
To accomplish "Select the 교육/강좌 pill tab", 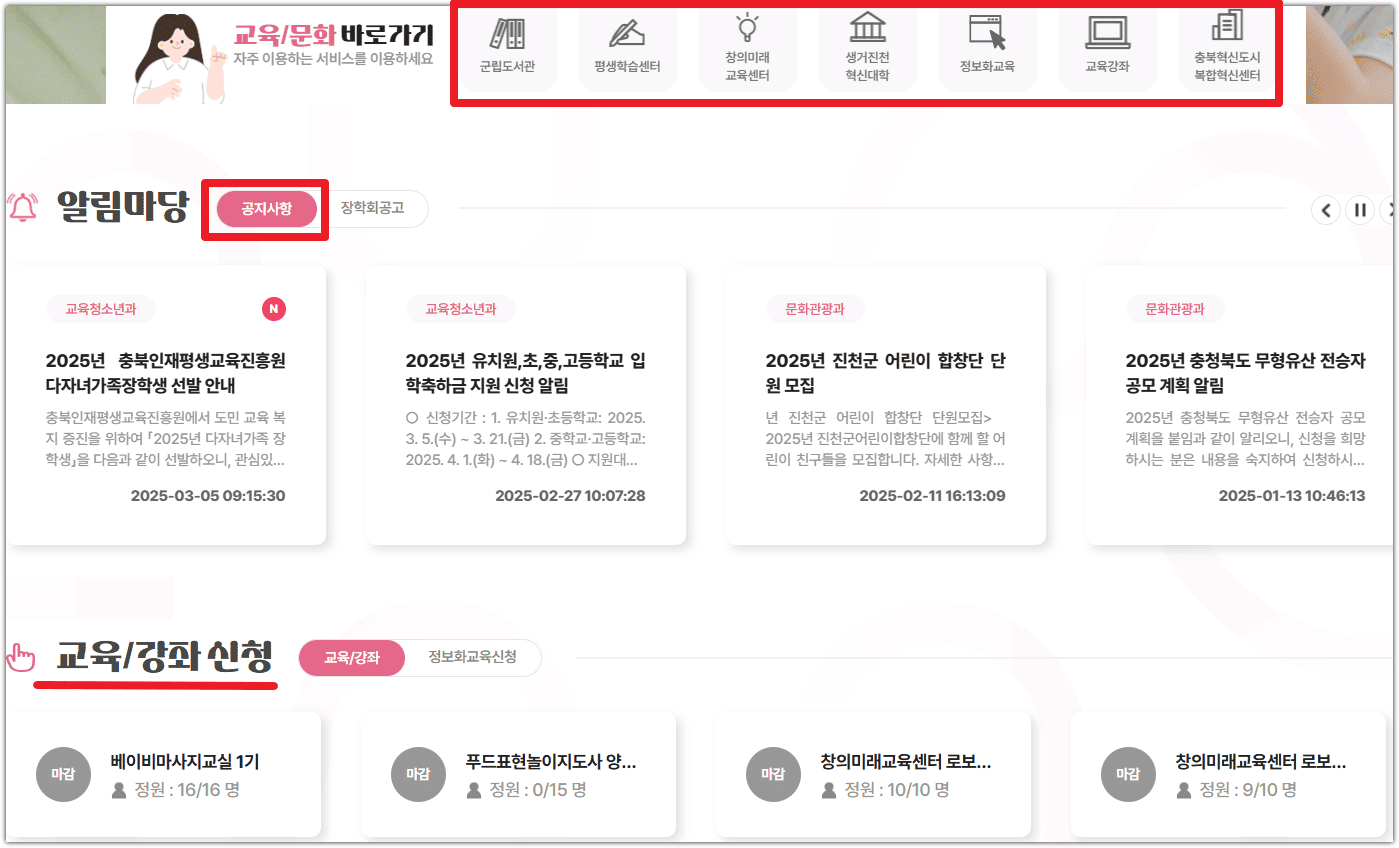I will pyautogui.click(x=352, y=657).
